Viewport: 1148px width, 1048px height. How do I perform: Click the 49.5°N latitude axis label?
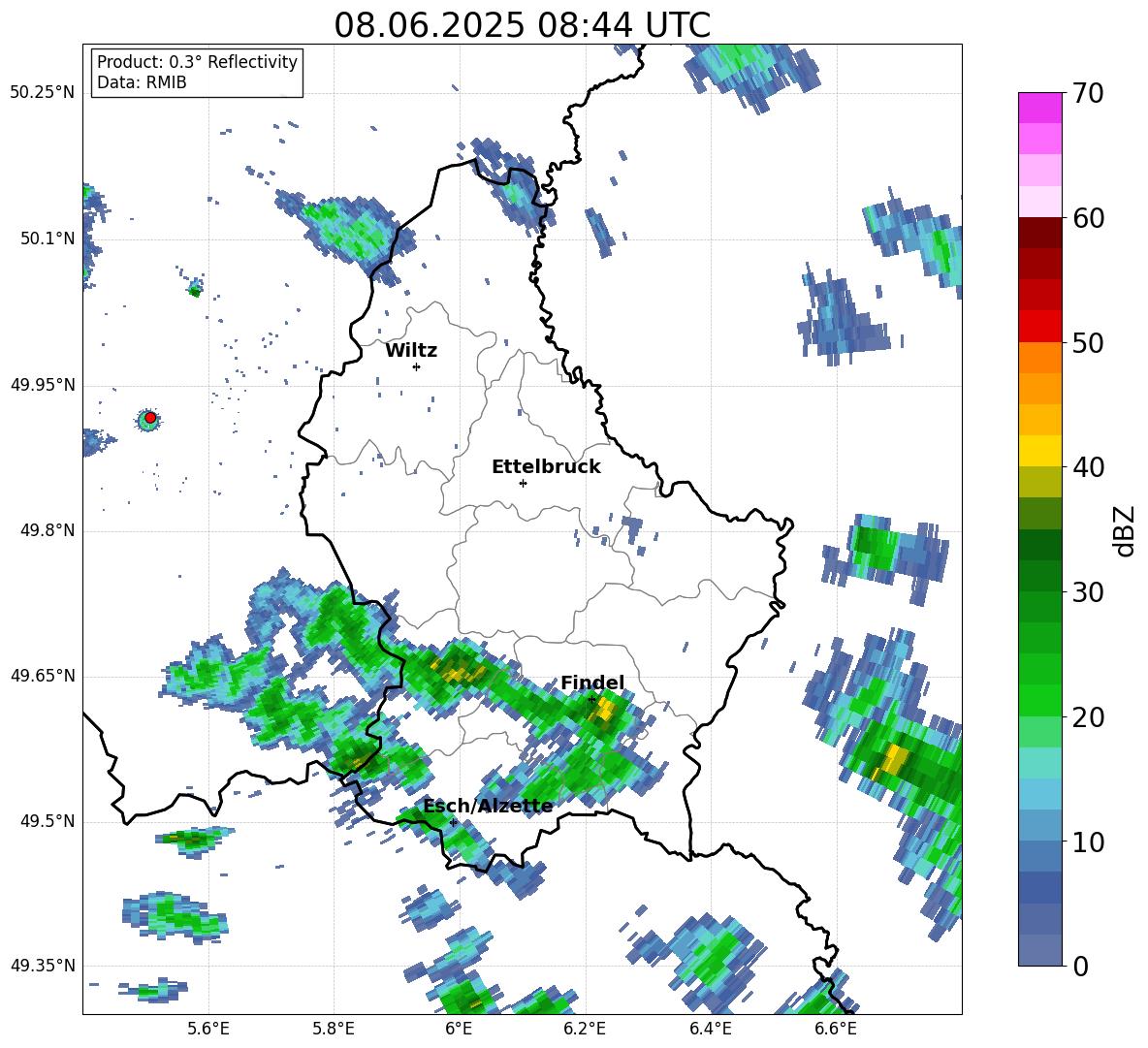(48, 822)
